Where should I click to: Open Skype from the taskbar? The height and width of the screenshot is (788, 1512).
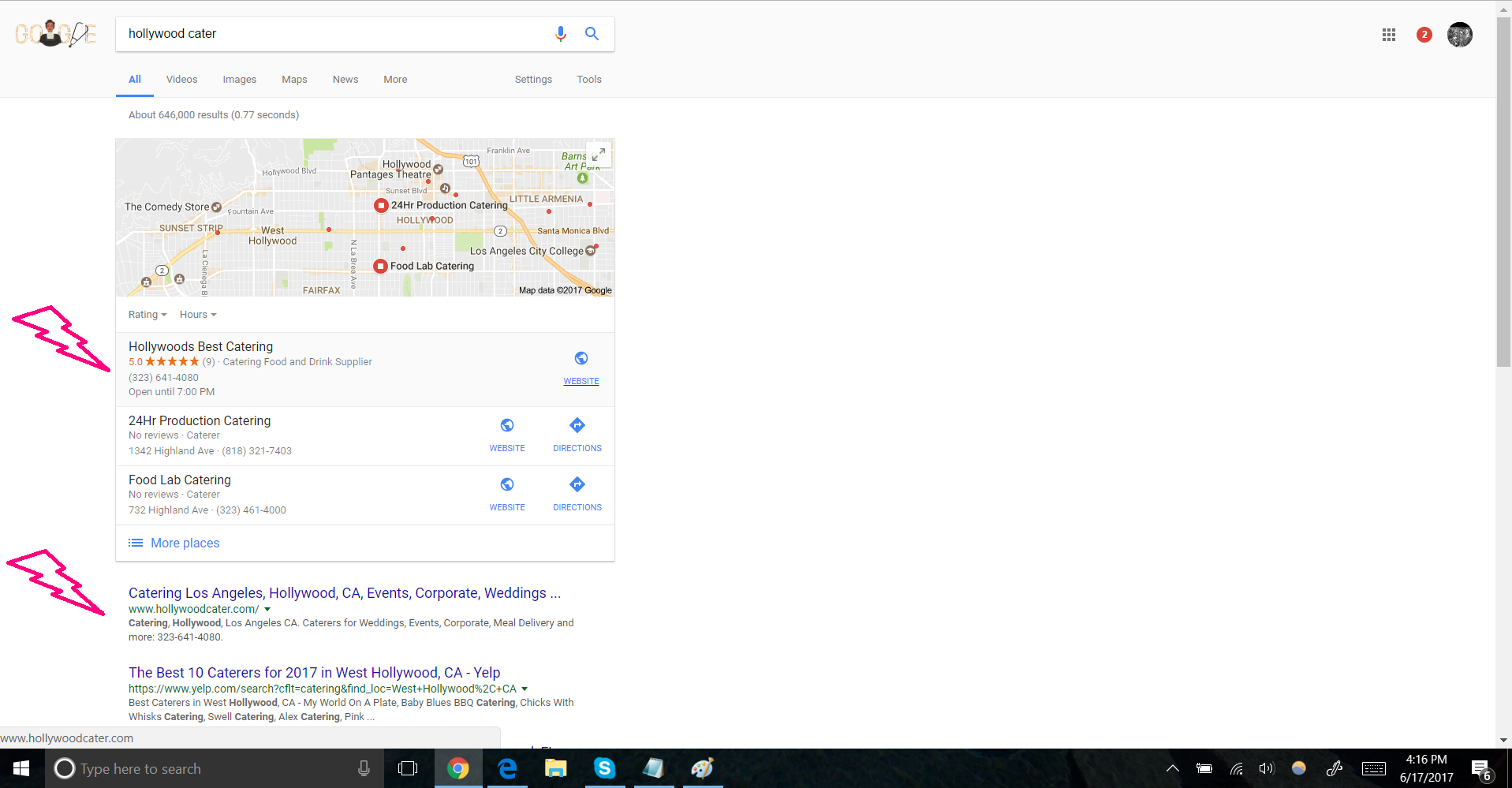[x=605, y=768]
